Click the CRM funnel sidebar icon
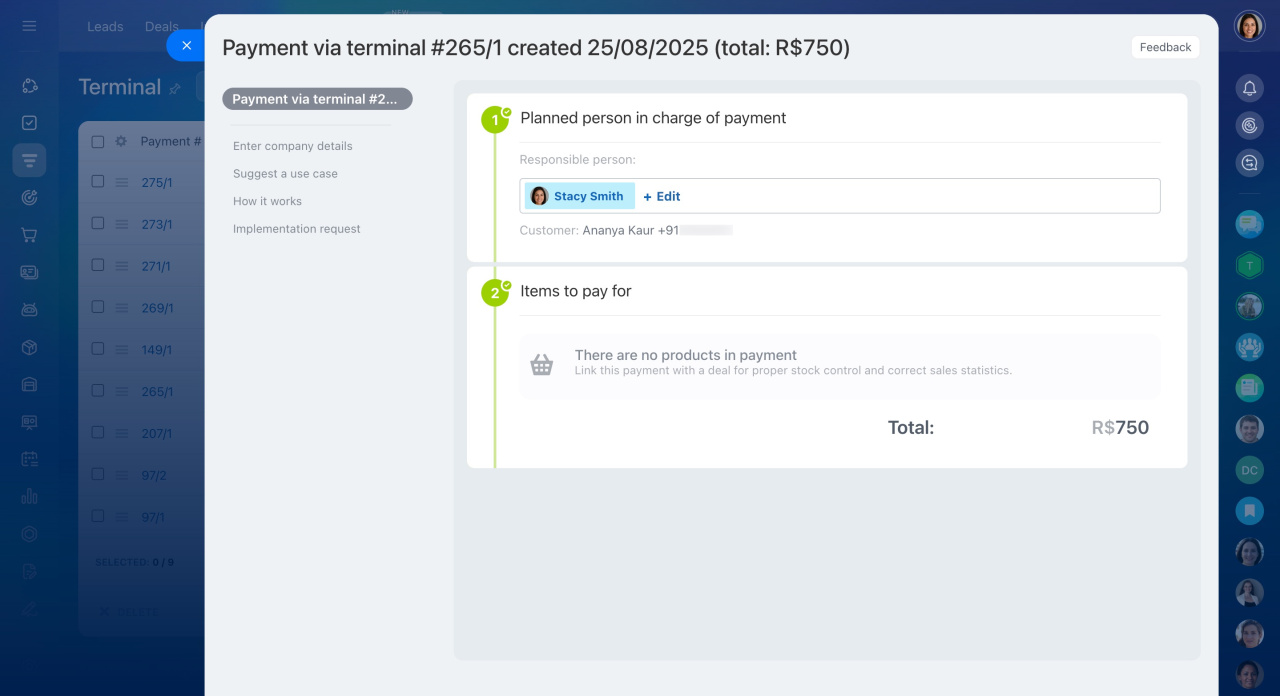The image size is (1280, 696). click(x=29, y=160)
